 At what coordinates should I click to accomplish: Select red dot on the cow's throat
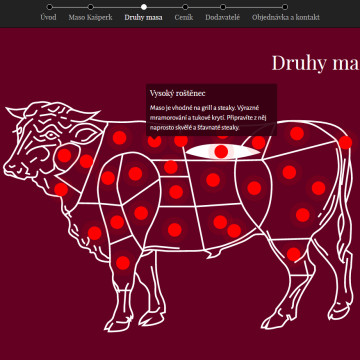point(61,190)
